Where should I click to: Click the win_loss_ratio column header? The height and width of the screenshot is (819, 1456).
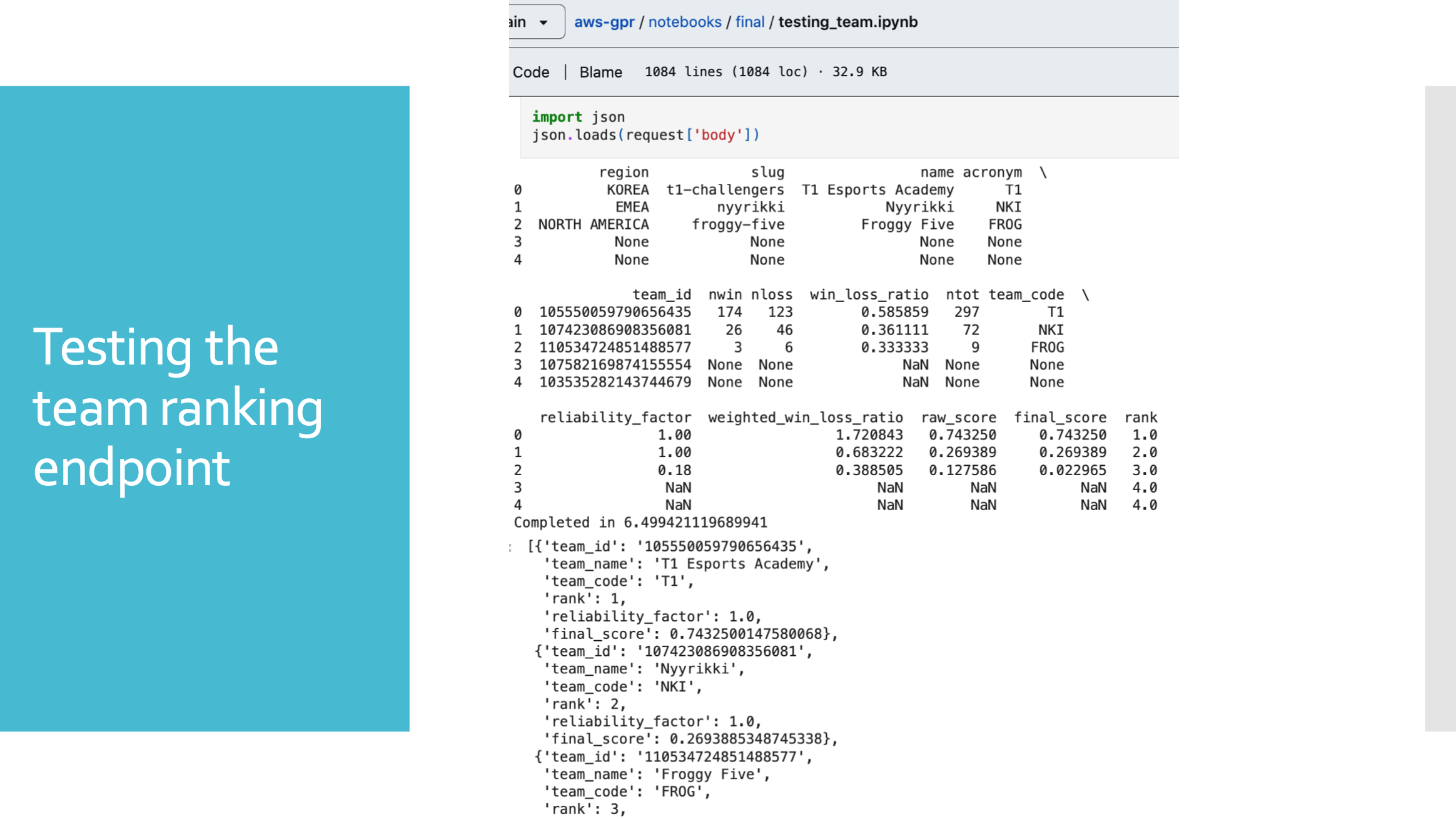[x=868, y=294]
